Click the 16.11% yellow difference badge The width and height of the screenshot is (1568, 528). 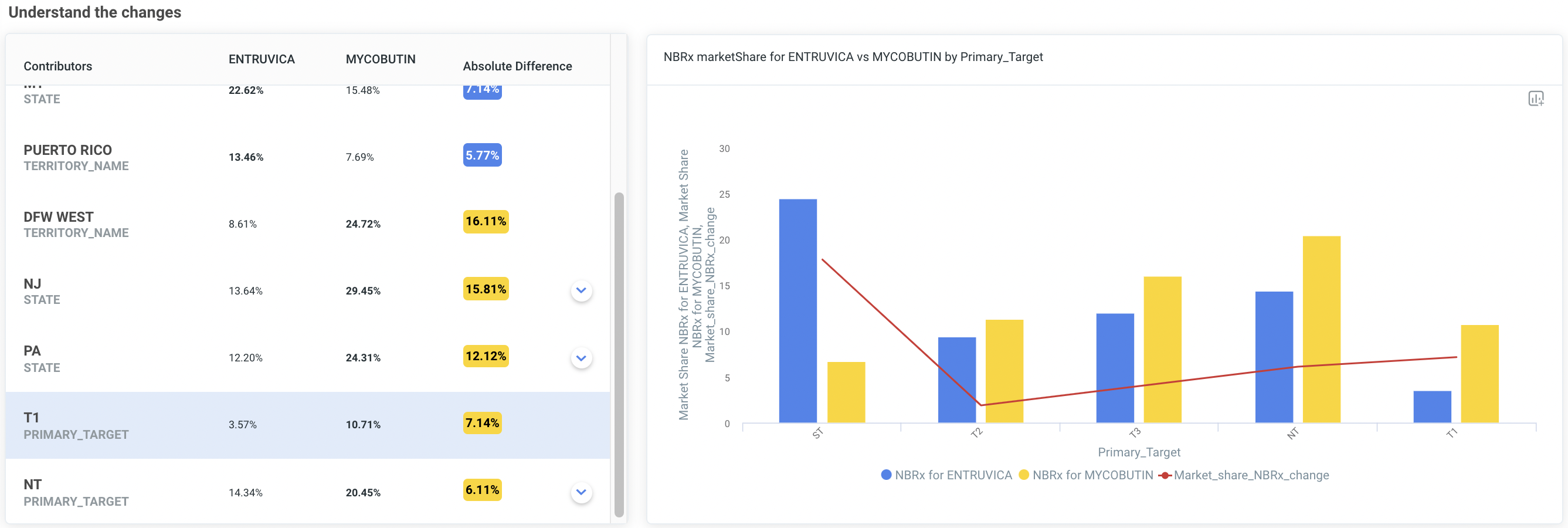(x=486, y=222)
